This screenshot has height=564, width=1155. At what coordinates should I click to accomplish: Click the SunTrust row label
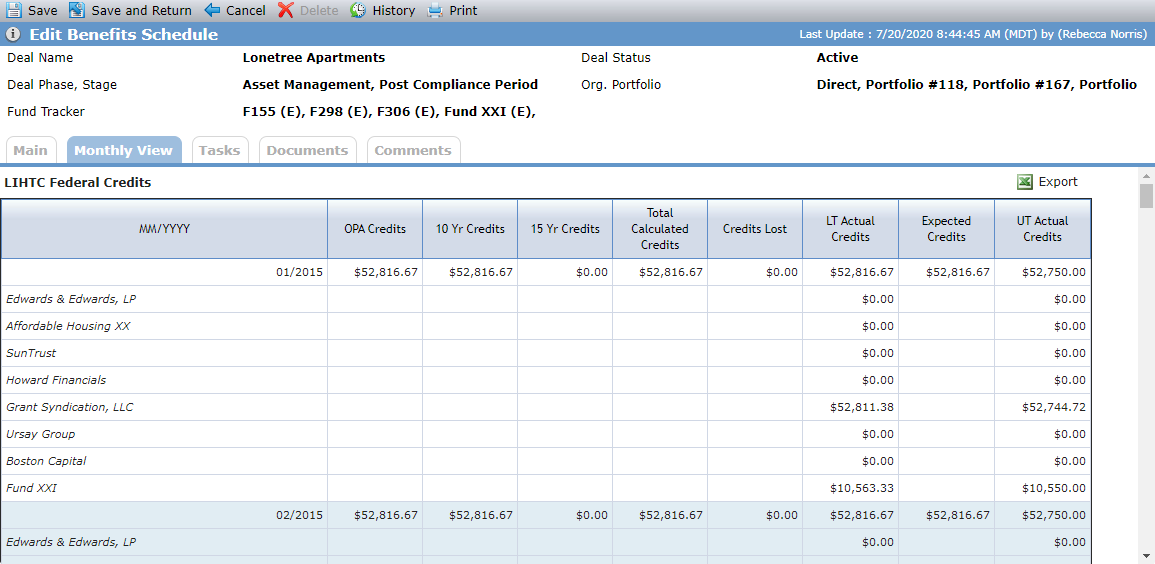pyautogui.click(x=31, y=353)
